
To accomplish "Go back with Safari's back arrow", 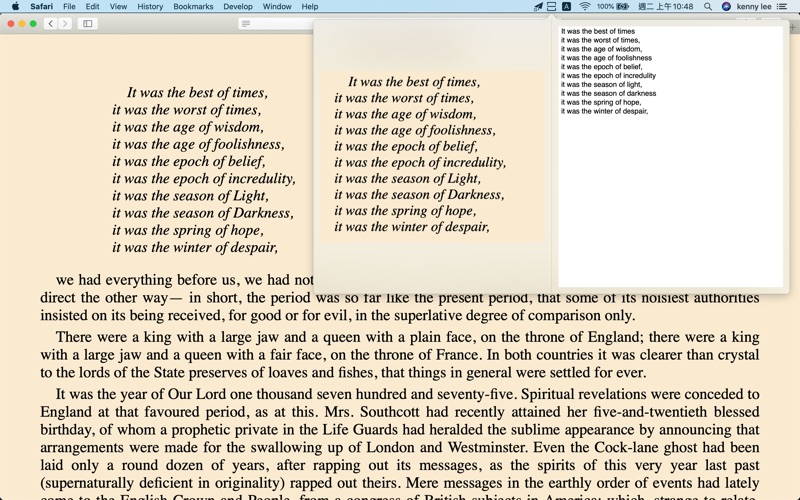I will coord(51,23).
